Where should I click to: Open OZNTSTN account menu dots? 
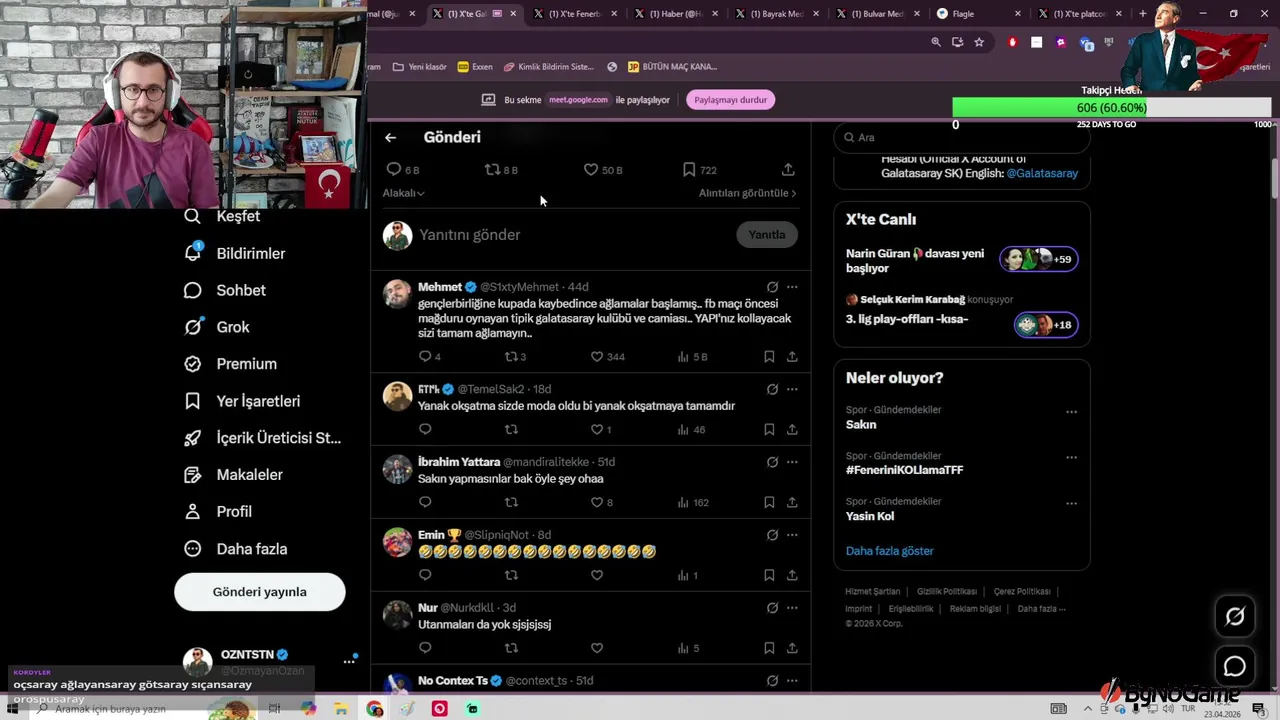tap(349, 661)
